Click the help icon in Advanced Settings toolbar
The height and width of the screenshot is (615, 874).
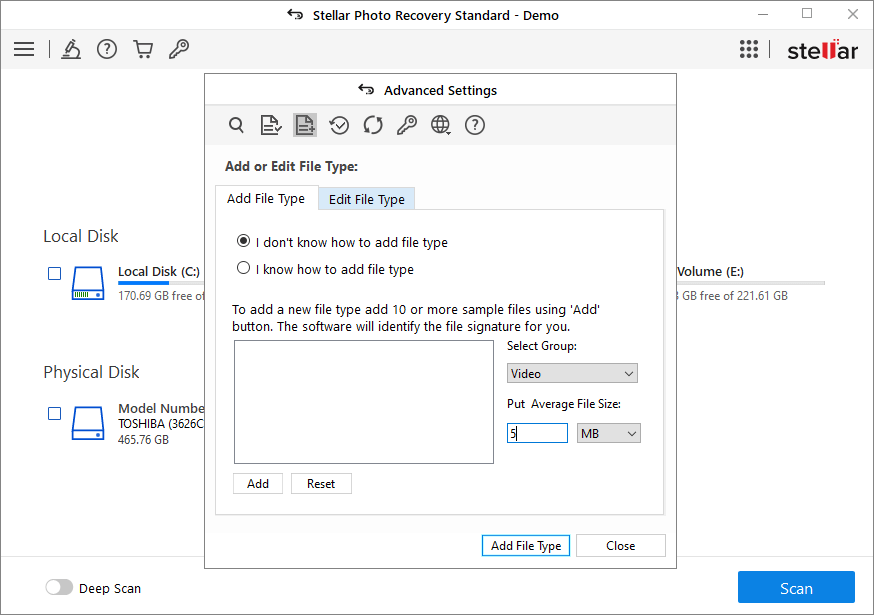475,125
